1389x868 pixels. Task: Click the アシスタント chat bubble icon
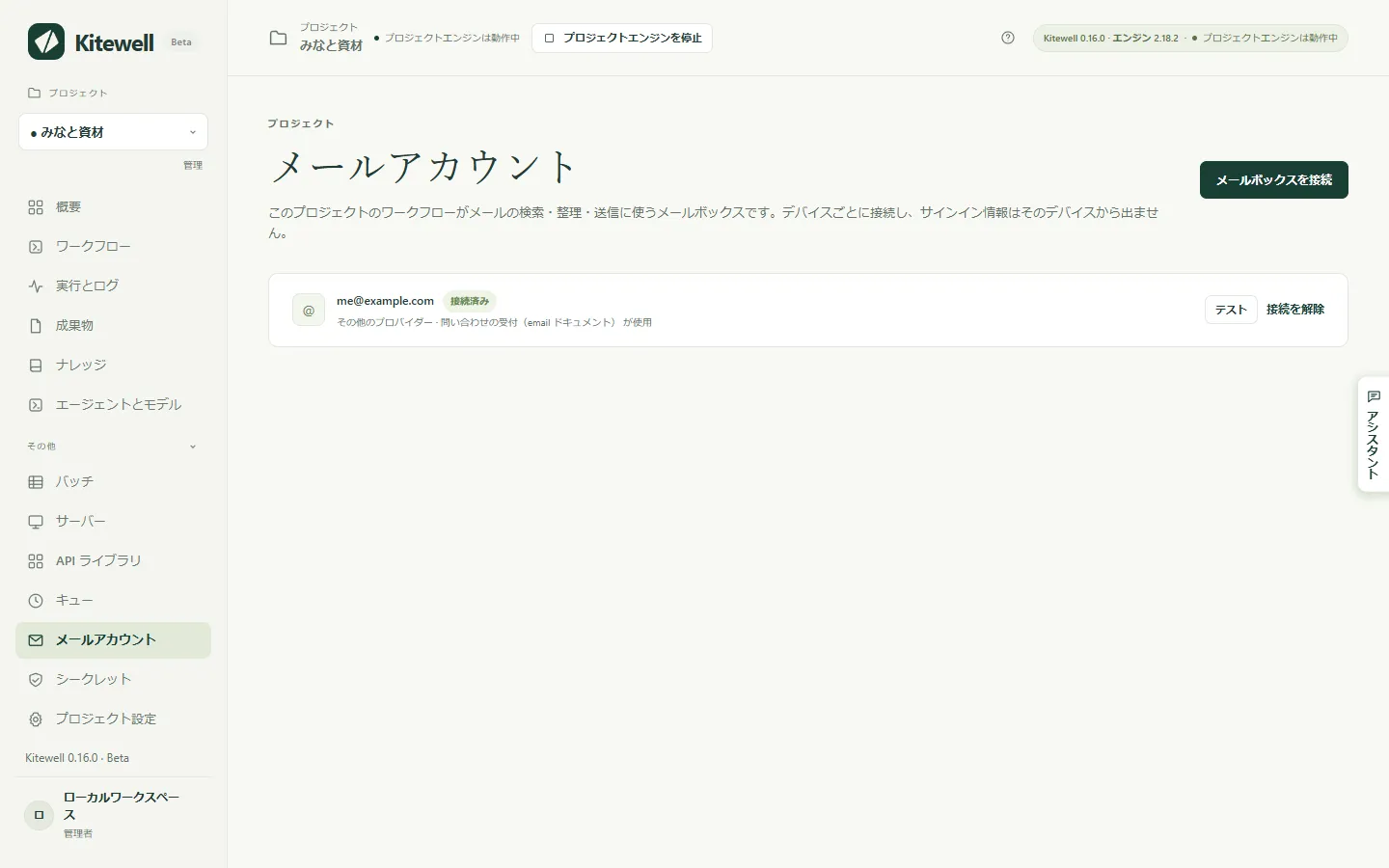click(x=1374, y=396)
